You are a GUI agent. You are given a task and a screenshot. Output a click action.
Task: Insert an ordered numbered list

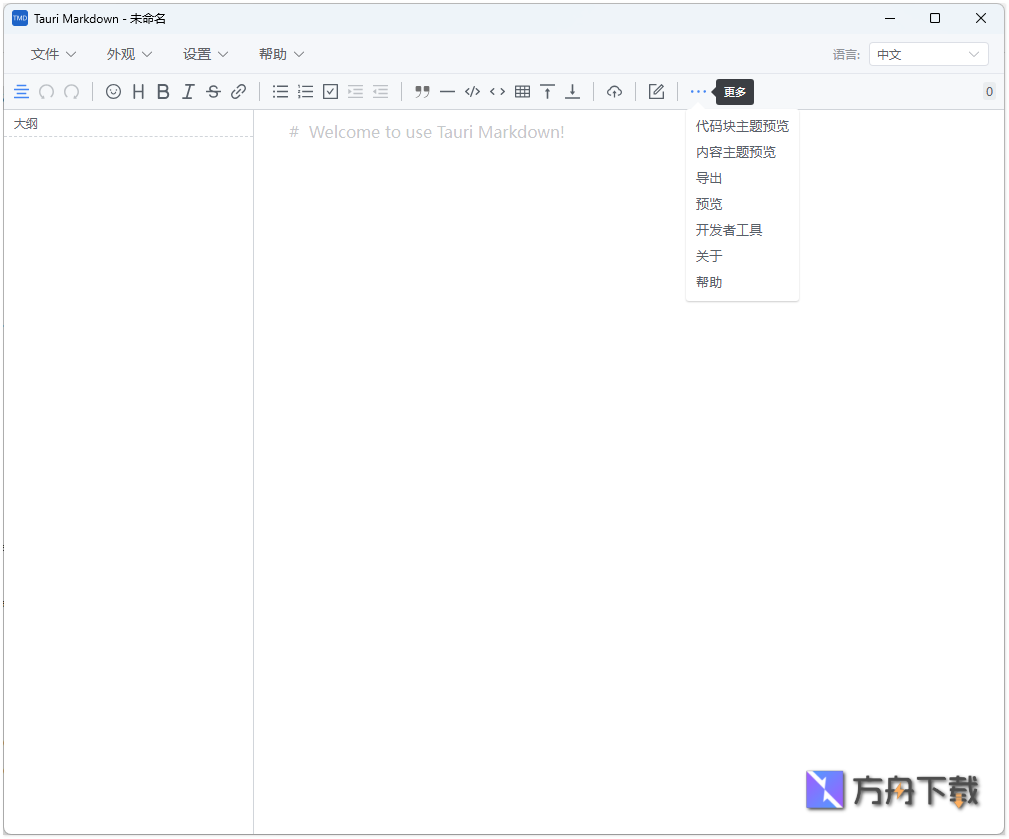(305, 92)
